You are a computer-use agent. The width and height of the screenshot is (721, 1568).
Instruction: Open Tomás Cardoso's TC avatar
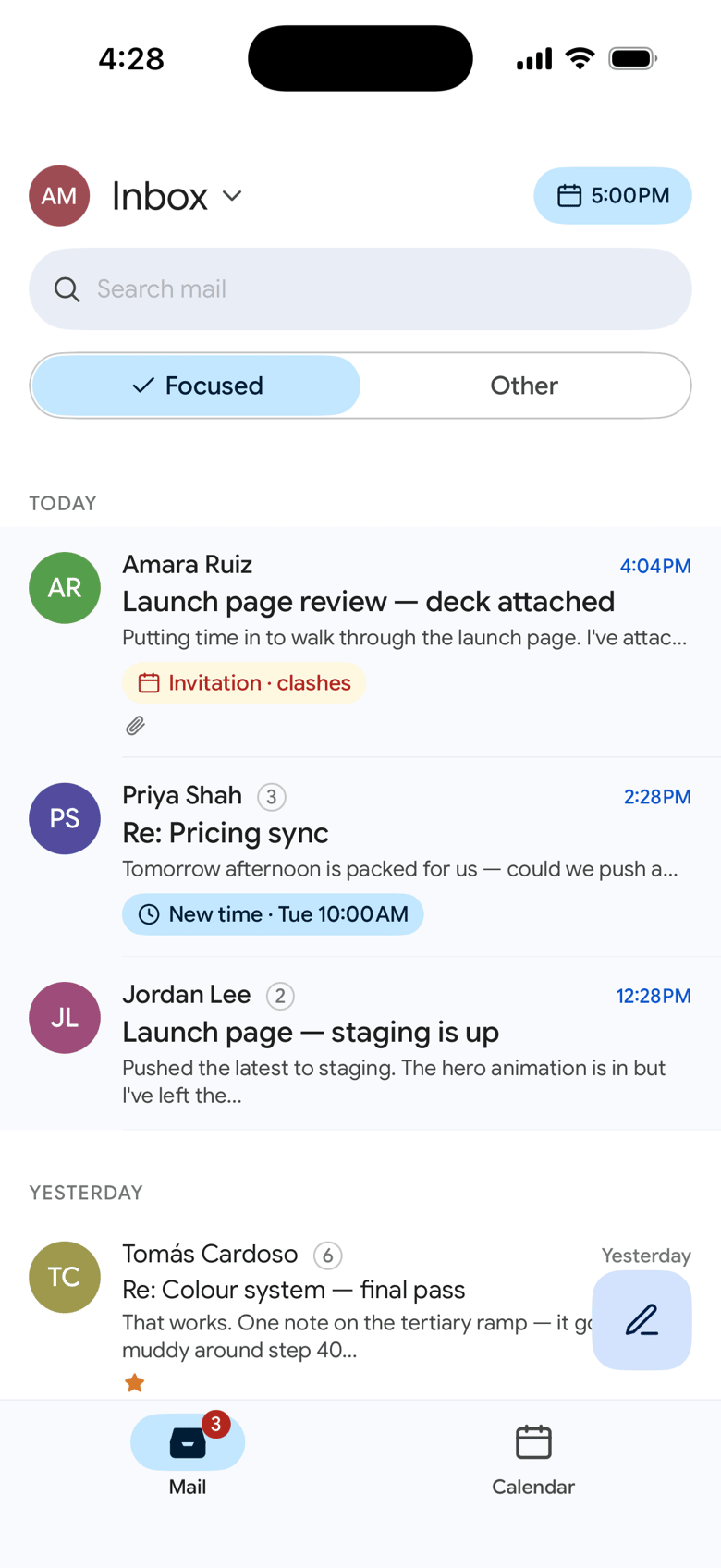(65, 1277)
